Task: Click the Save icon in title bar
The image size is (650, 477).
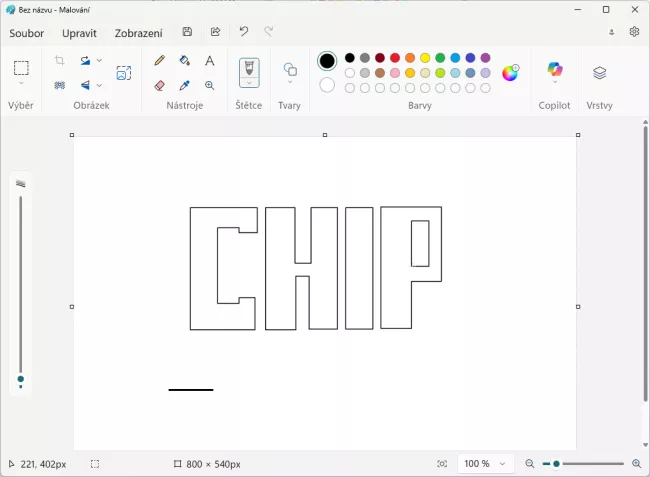Action: pos(187,32)
